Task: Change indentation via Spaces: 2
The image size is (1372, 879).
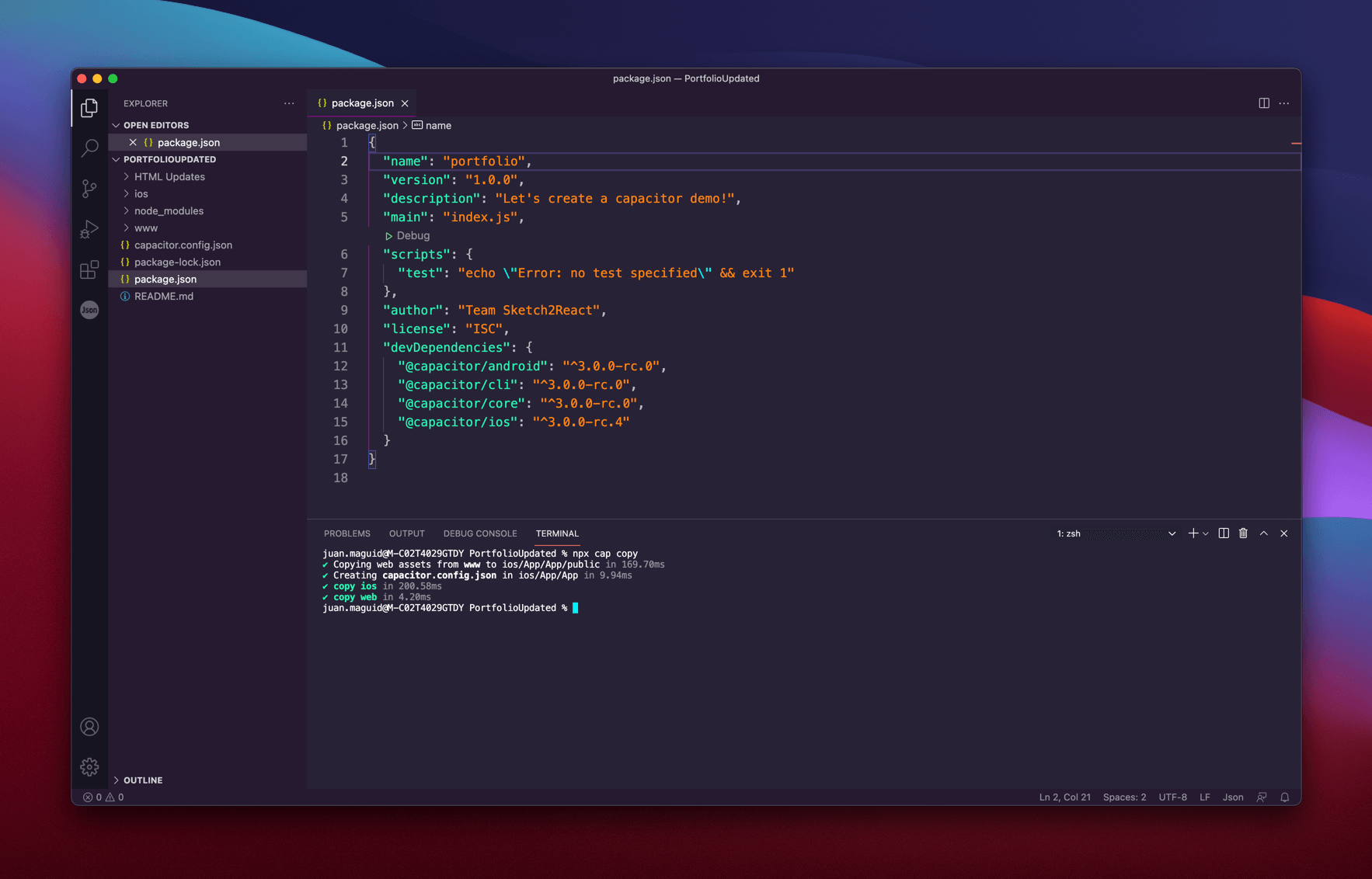Action: coord(1124,797)
